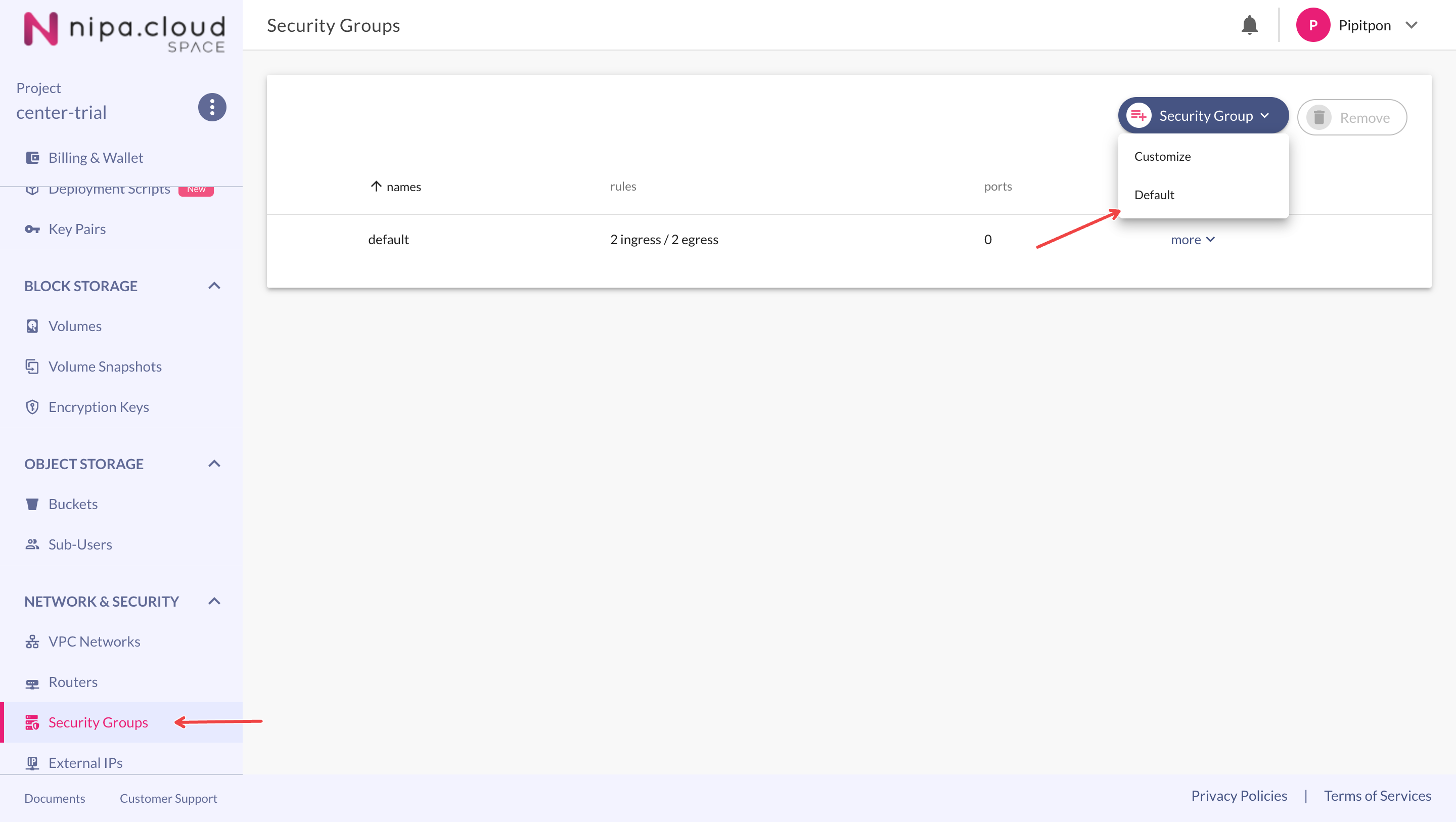This screenshot has width=1456, height=822.
Task: Go to Billing & Wallet
Action: (96, 158)
